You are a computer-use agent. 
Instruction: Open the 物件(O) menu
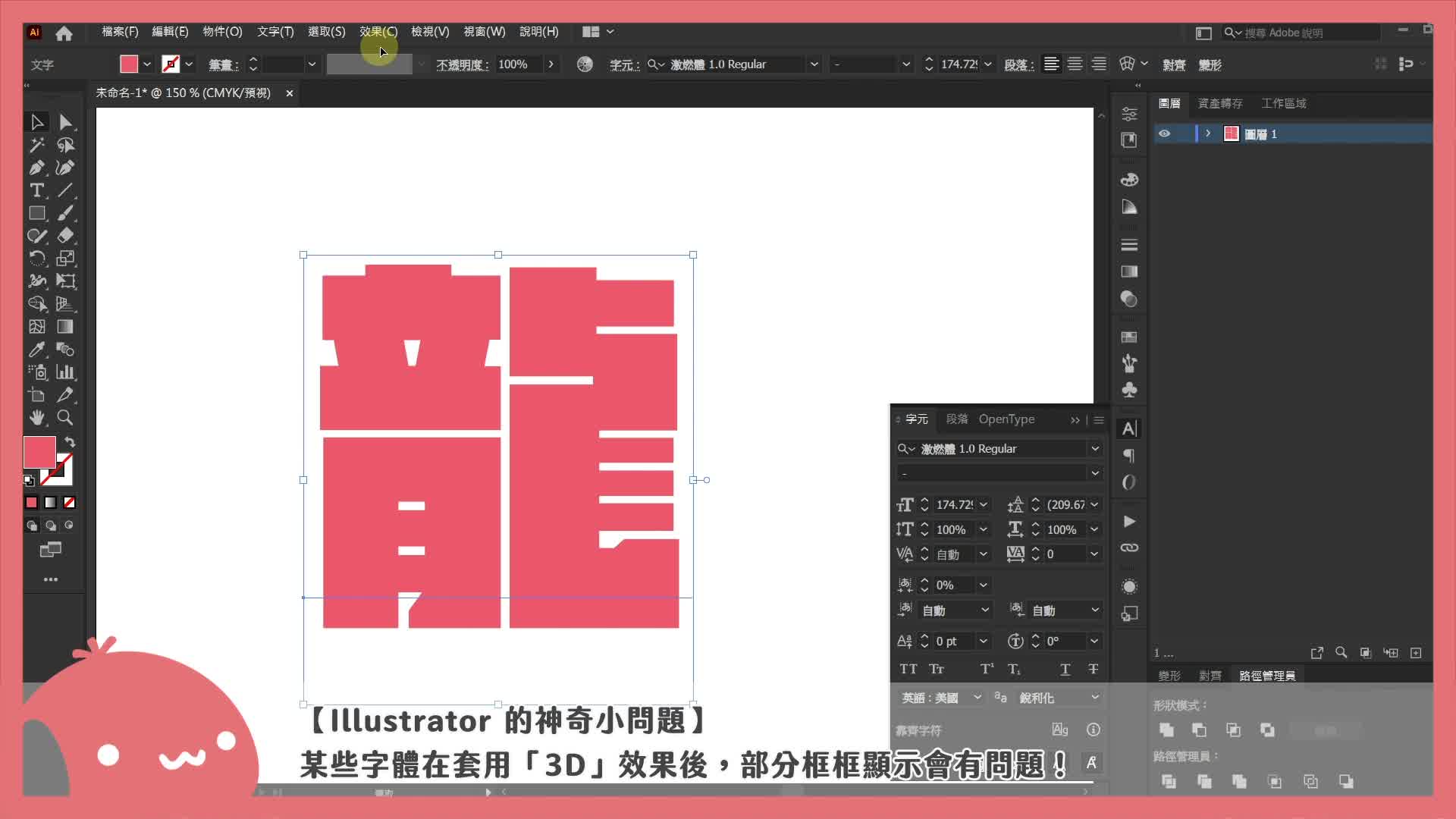point(222,32)
